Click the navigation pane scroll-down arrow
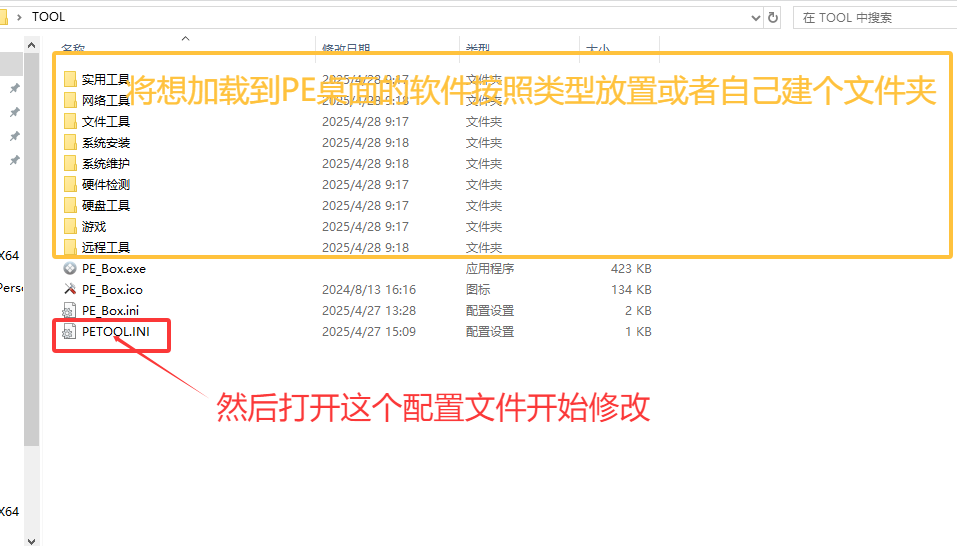 click(31, 539)
